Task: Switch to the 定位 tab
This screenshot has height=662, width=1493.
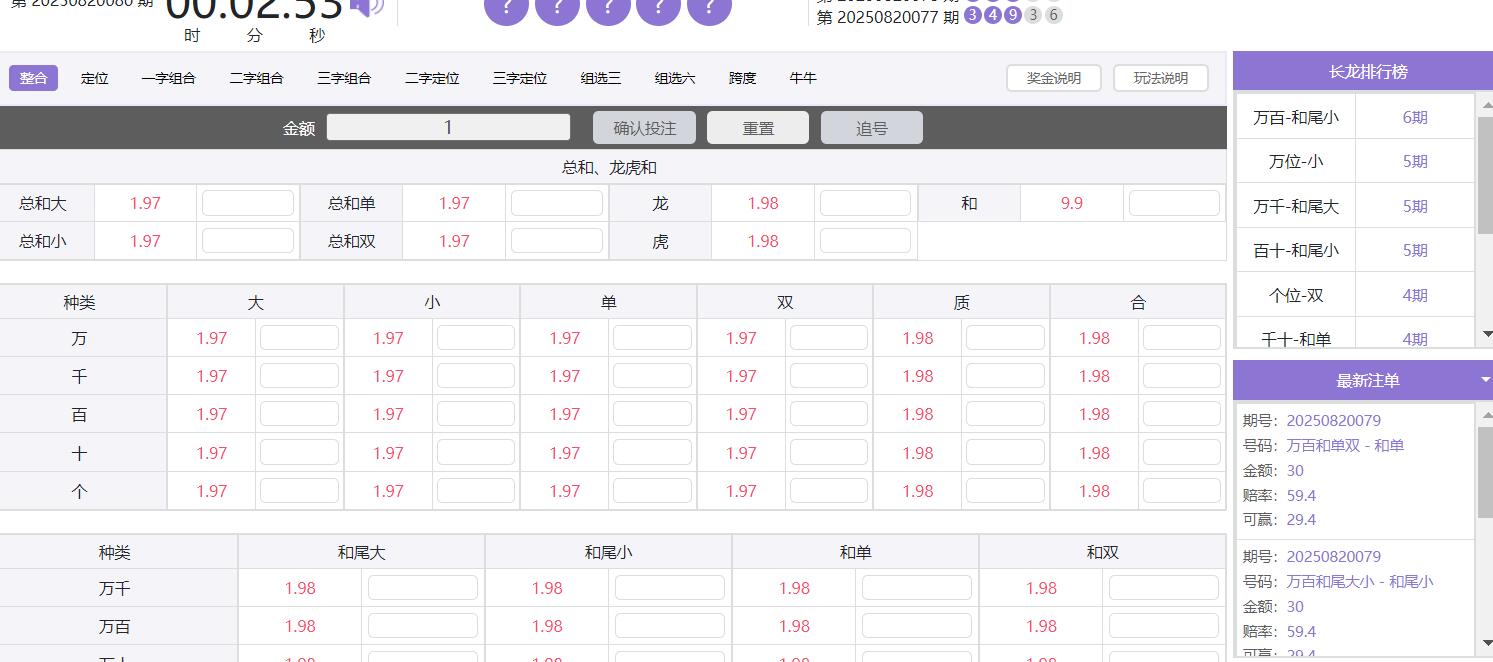Action: [95, 77]
